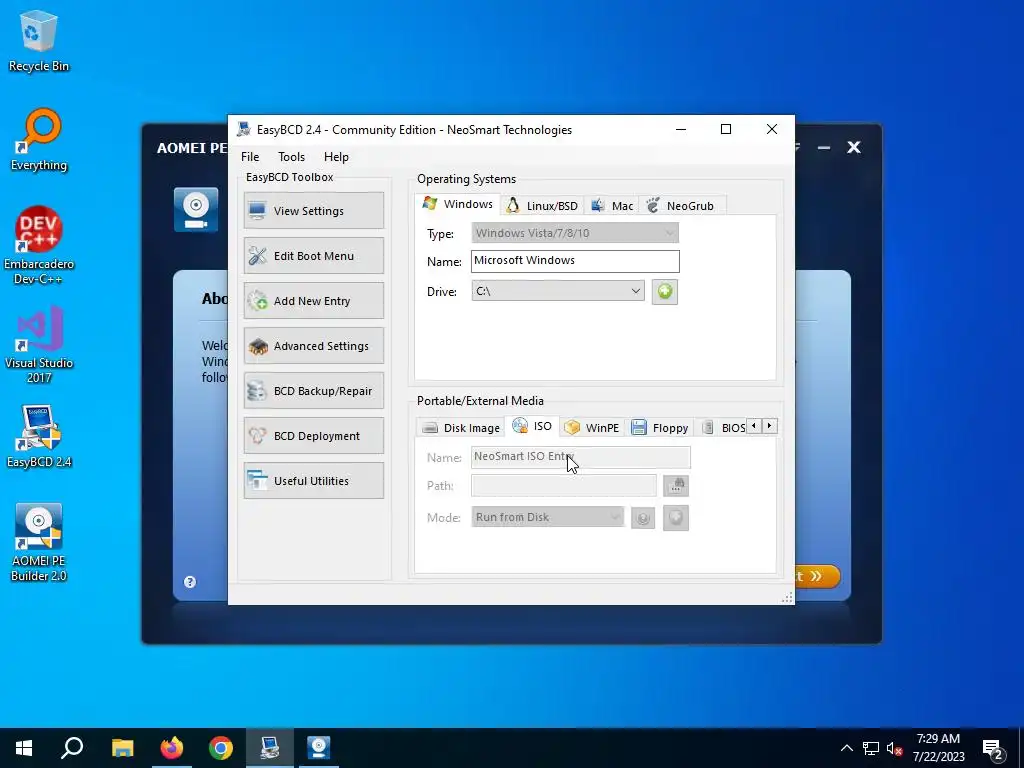Click the taskbar clock showing 7:29 AM
Viewport: 1024px width, 768px height.
pyautogui.click(x=938, y=748)
